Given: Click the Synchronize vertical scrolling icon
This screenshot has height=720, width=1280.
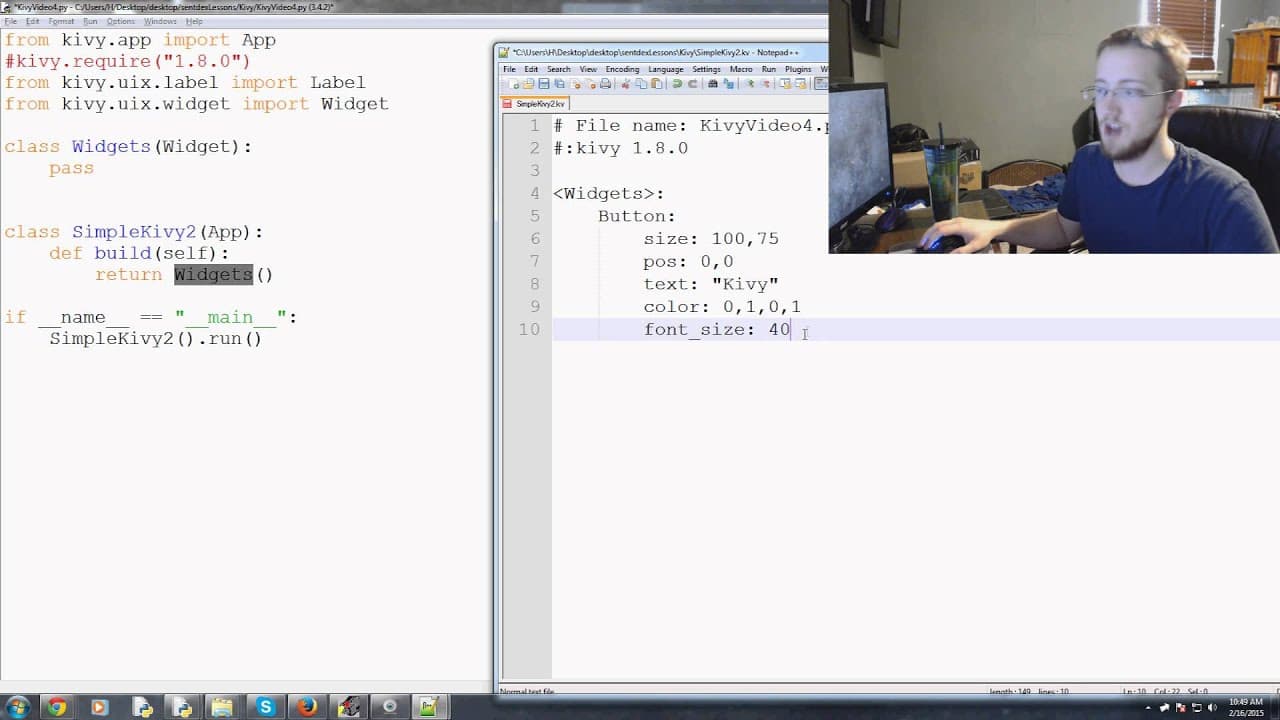Looking at the screenshot, I should pyautogui.click(x=785, y=84).
